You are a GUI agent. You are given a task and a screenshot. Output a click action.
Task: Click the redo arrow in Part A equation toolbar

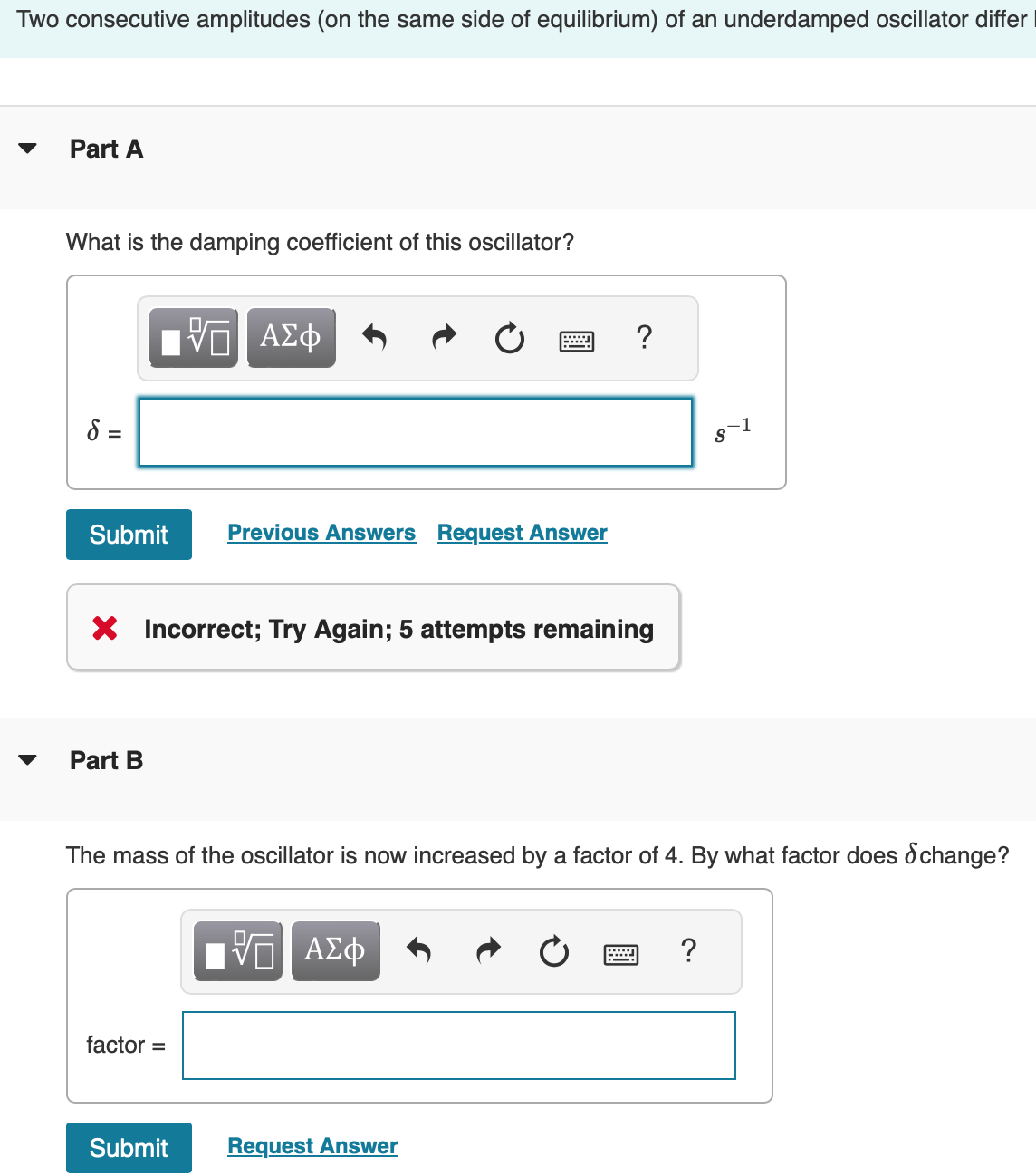coord(443,337)
